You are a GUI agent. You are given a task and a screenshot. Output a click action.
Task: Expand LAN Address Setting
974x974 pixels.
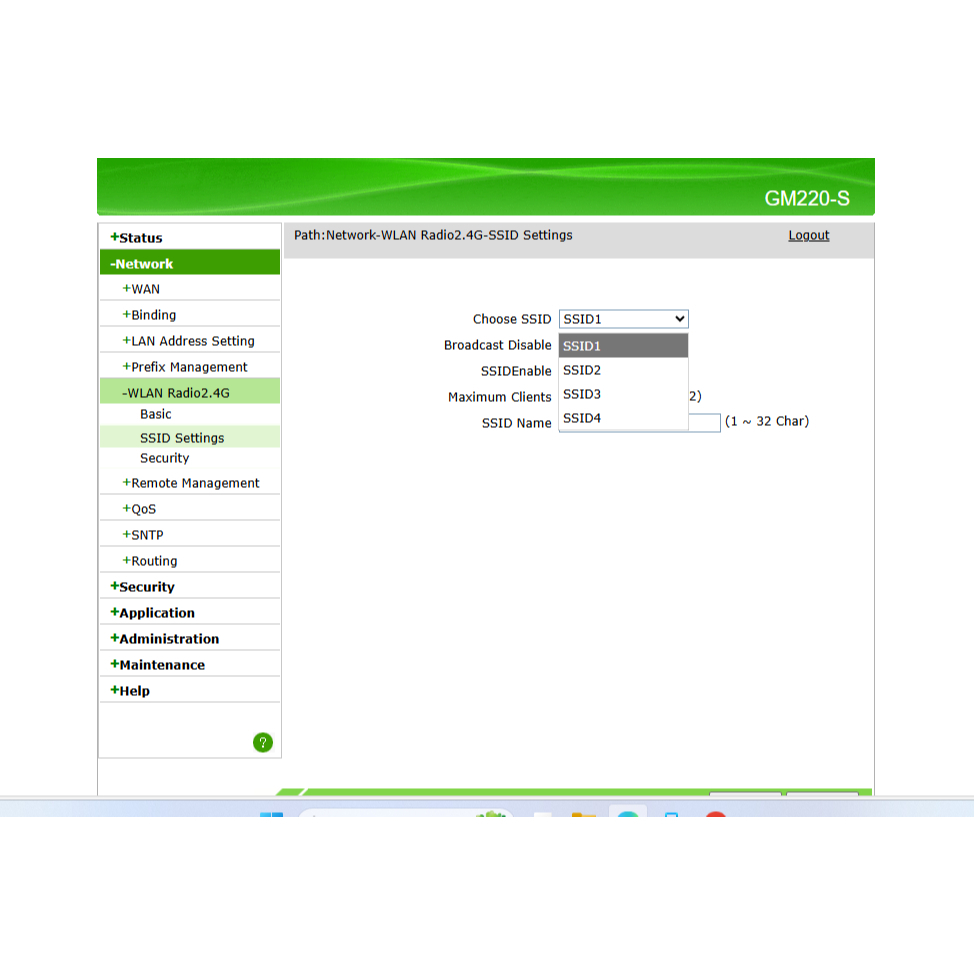coord(189,341)
